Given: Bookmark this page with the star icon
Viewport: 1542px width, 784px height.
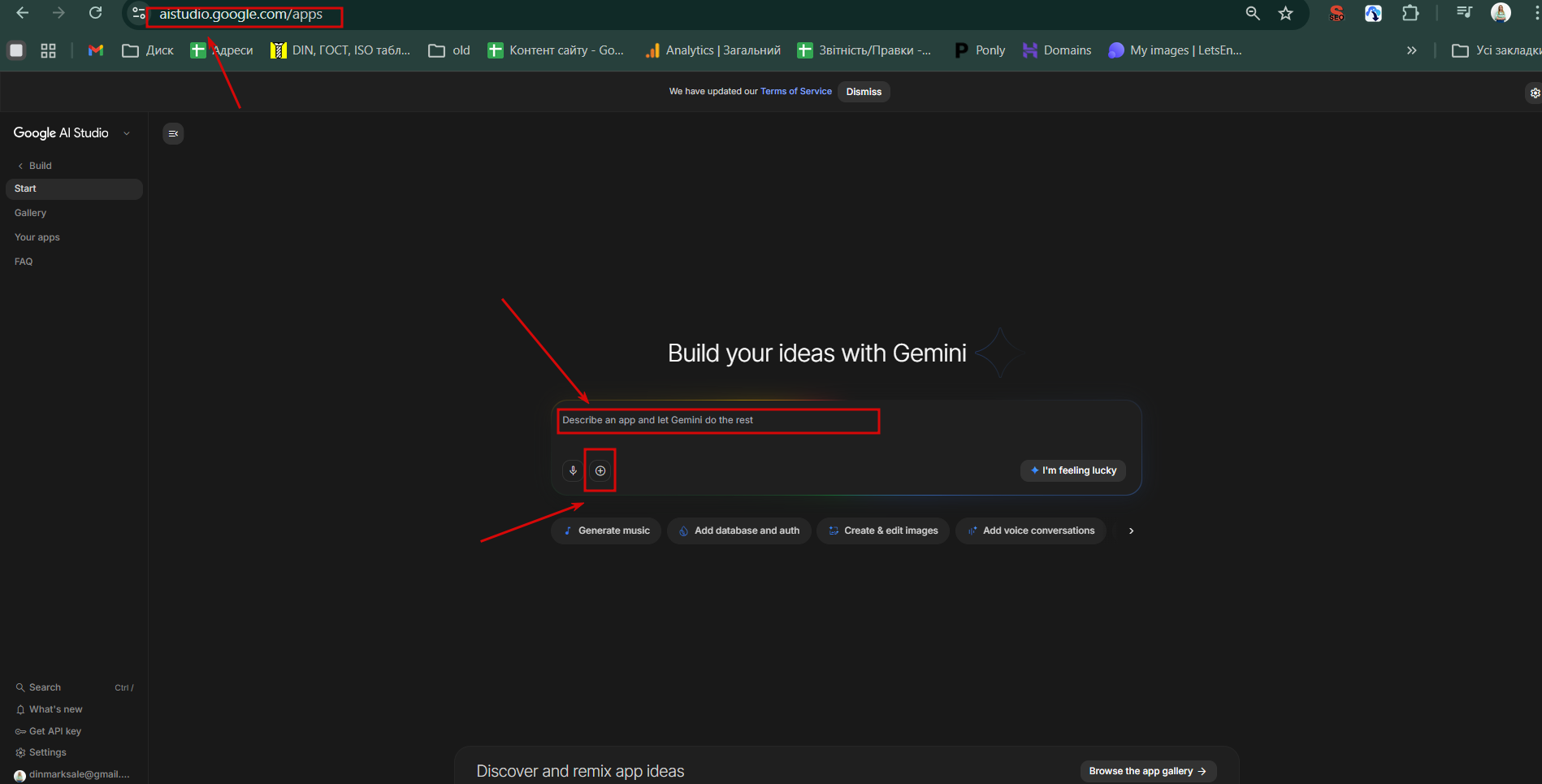Looking at the screenshot, I should [x=1285, y=13].
